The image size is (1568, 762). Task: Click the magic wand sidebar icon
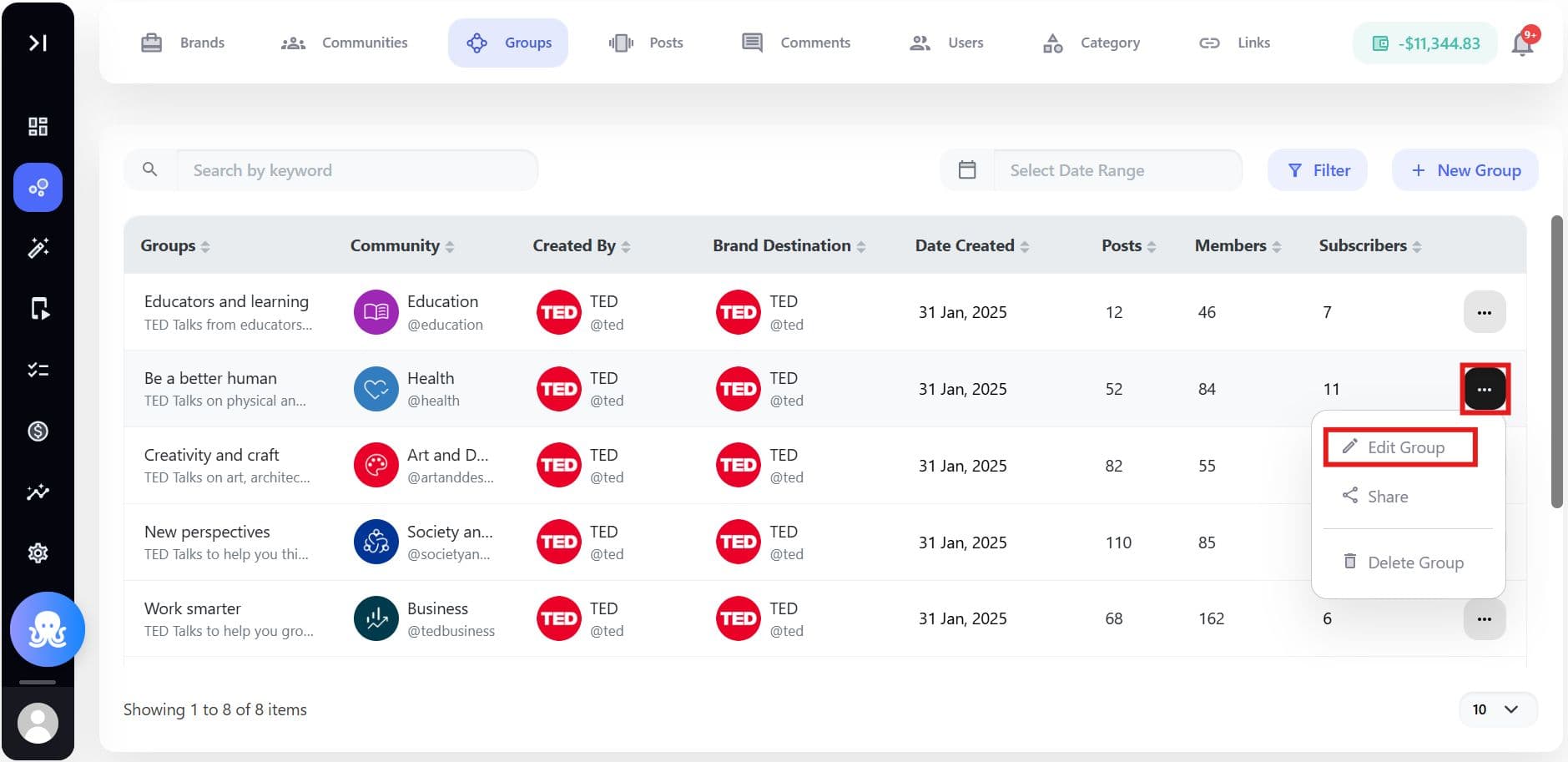pyautogui.click(x=38, y=248)
